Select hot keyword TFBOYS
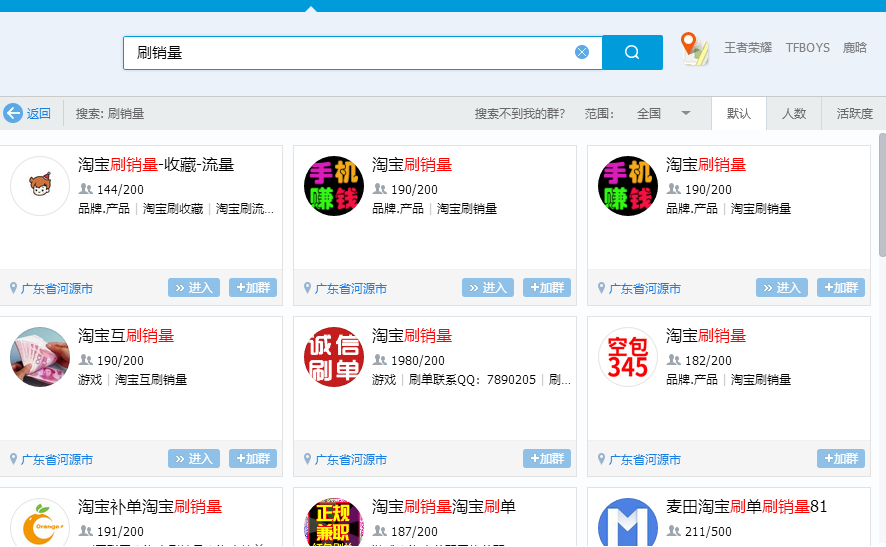The image size is (886, 547). point(807,48)
